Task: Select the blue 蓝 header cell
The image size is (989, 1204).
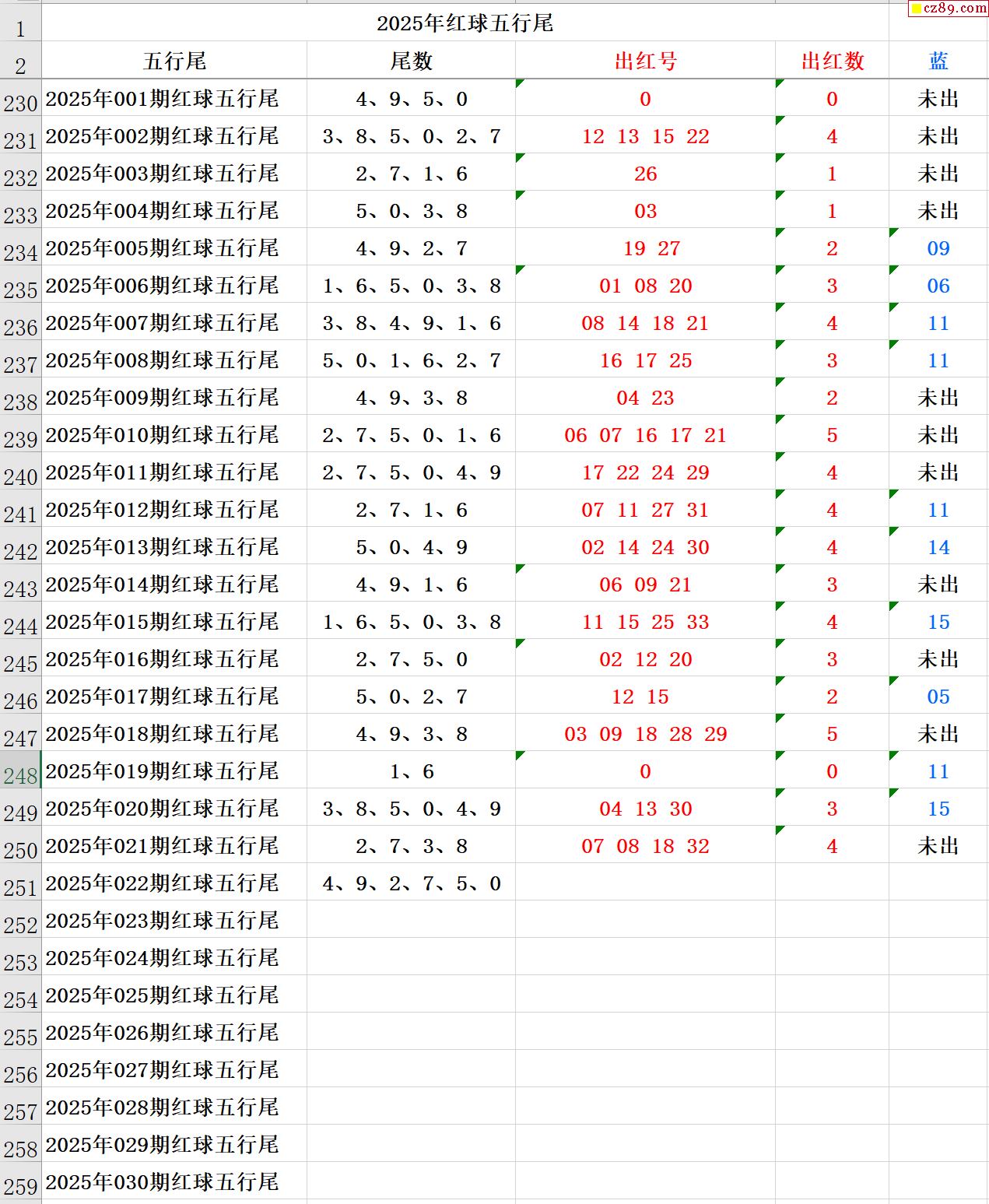Action: [x=938, y=61]
